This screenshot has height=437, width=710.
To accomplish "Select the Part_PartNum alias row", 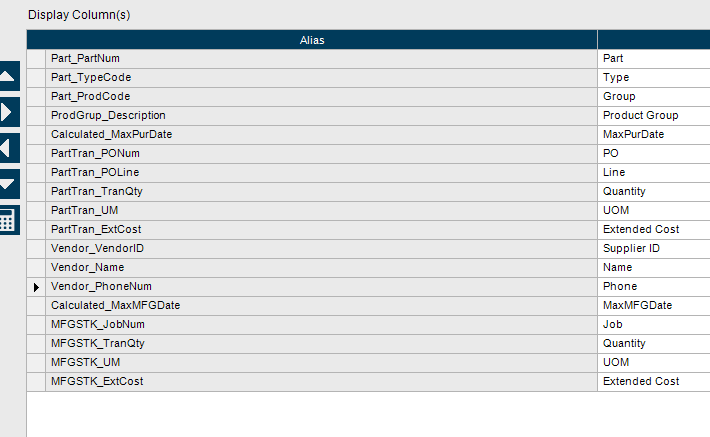I will tap(320, 59).
